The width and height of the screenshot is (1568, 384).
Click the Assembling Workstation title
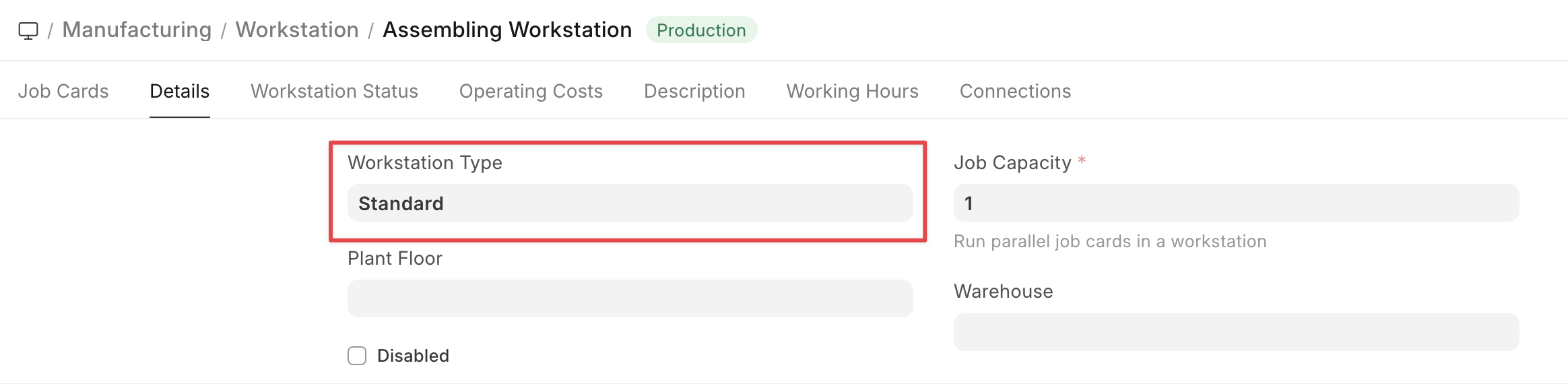pyautogui.click(x=507, y=30)
